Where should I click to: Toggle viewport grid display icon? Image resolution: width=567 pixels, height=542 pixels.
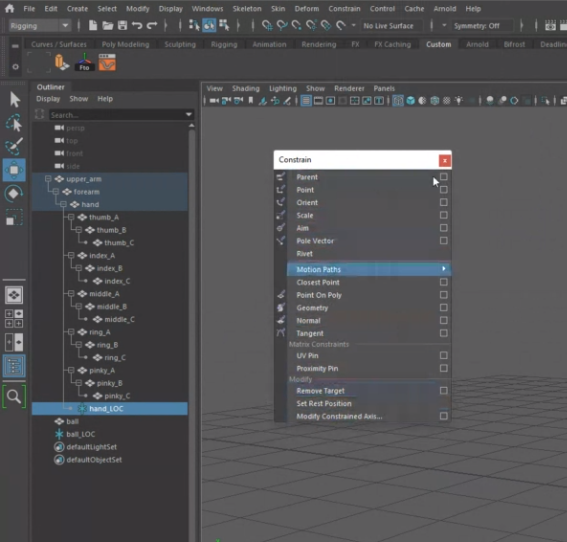[306, 101]
